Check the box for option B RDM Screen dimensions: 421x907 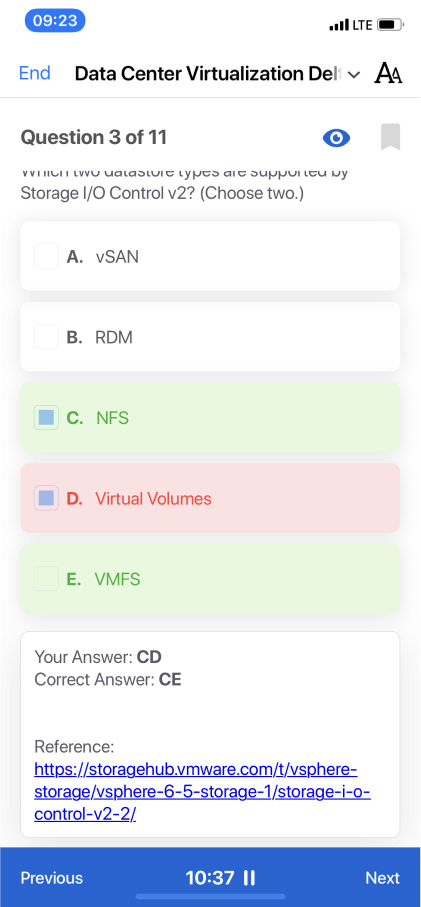click(x=46, y=337)
